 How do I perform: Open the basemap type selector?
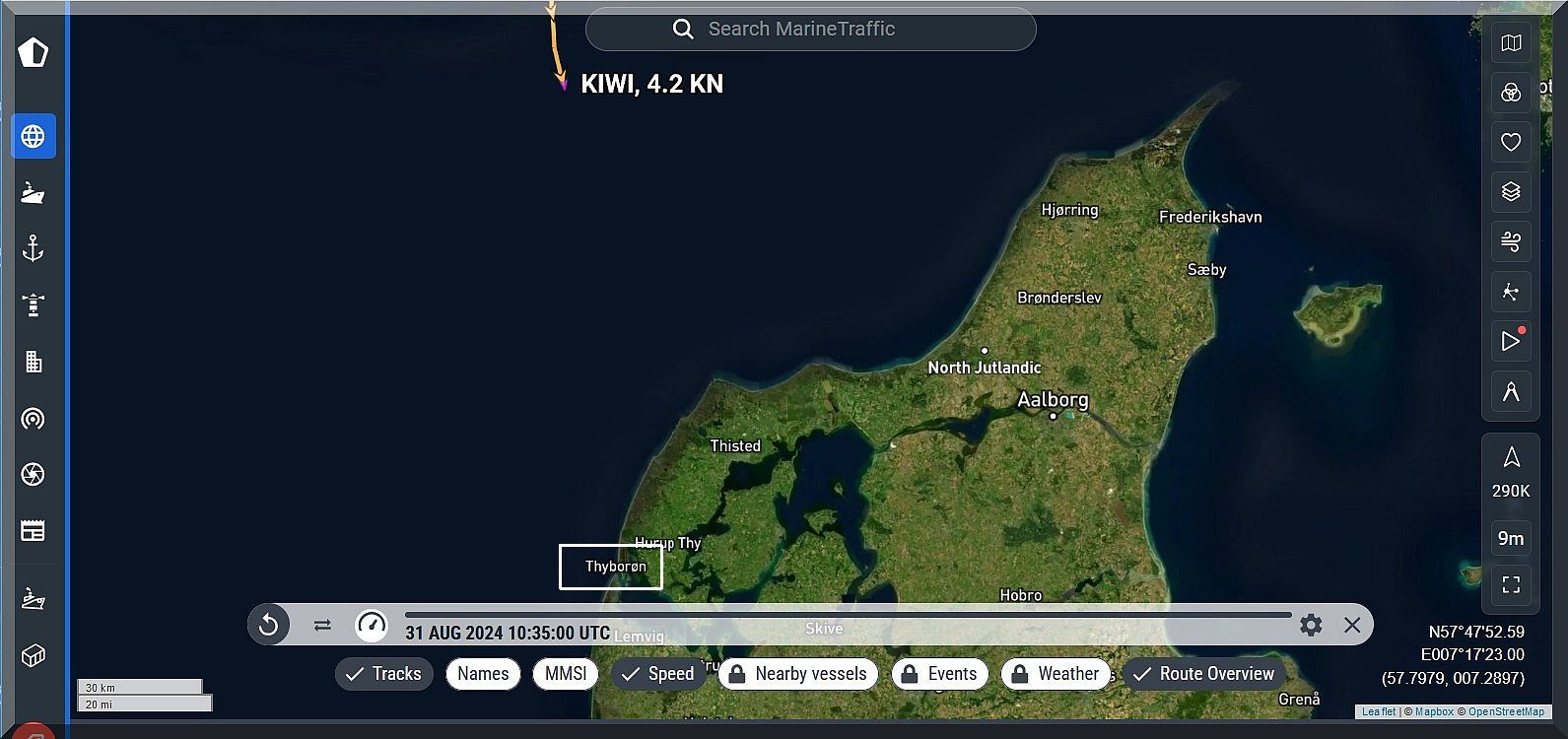[1510, 43]
